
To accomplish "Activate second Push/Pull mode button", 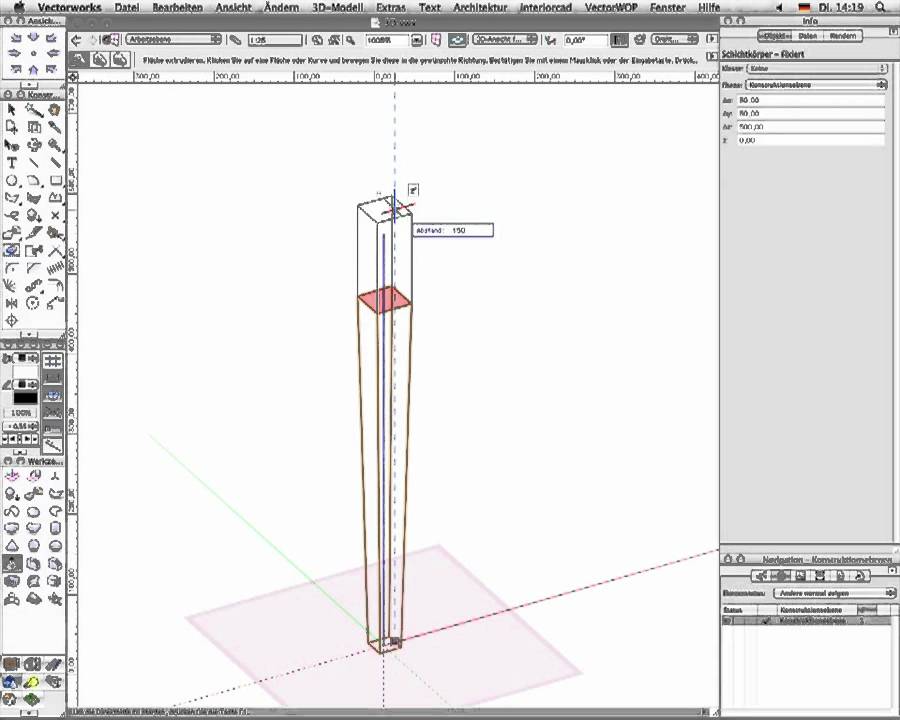I will coord(100,59).
